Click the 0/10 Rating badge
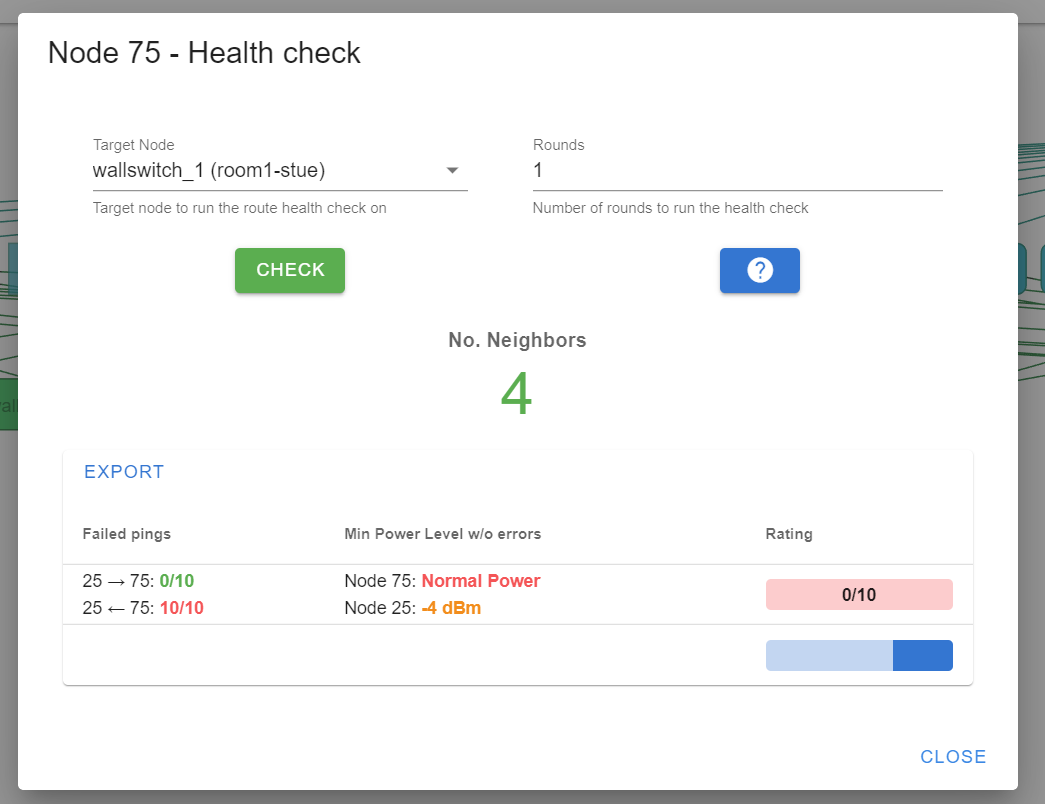The width and height of the screenshot is (1045, 804). click(x=858, y=594)
